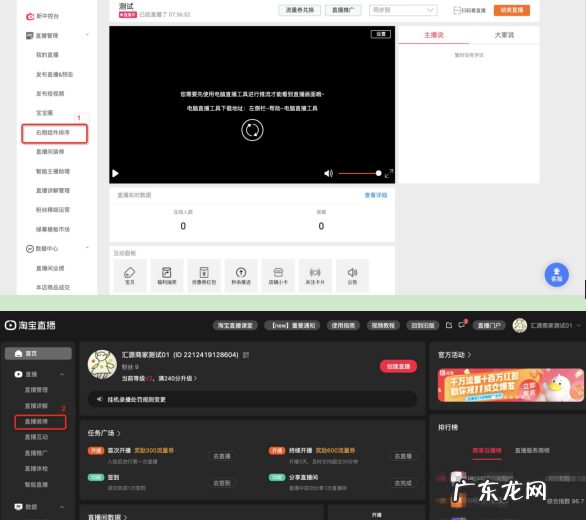Image resolution: width=586 pixels, height=520 pixels.
Task: Open 使用指南 in top bar
Action: click(343, 326)
